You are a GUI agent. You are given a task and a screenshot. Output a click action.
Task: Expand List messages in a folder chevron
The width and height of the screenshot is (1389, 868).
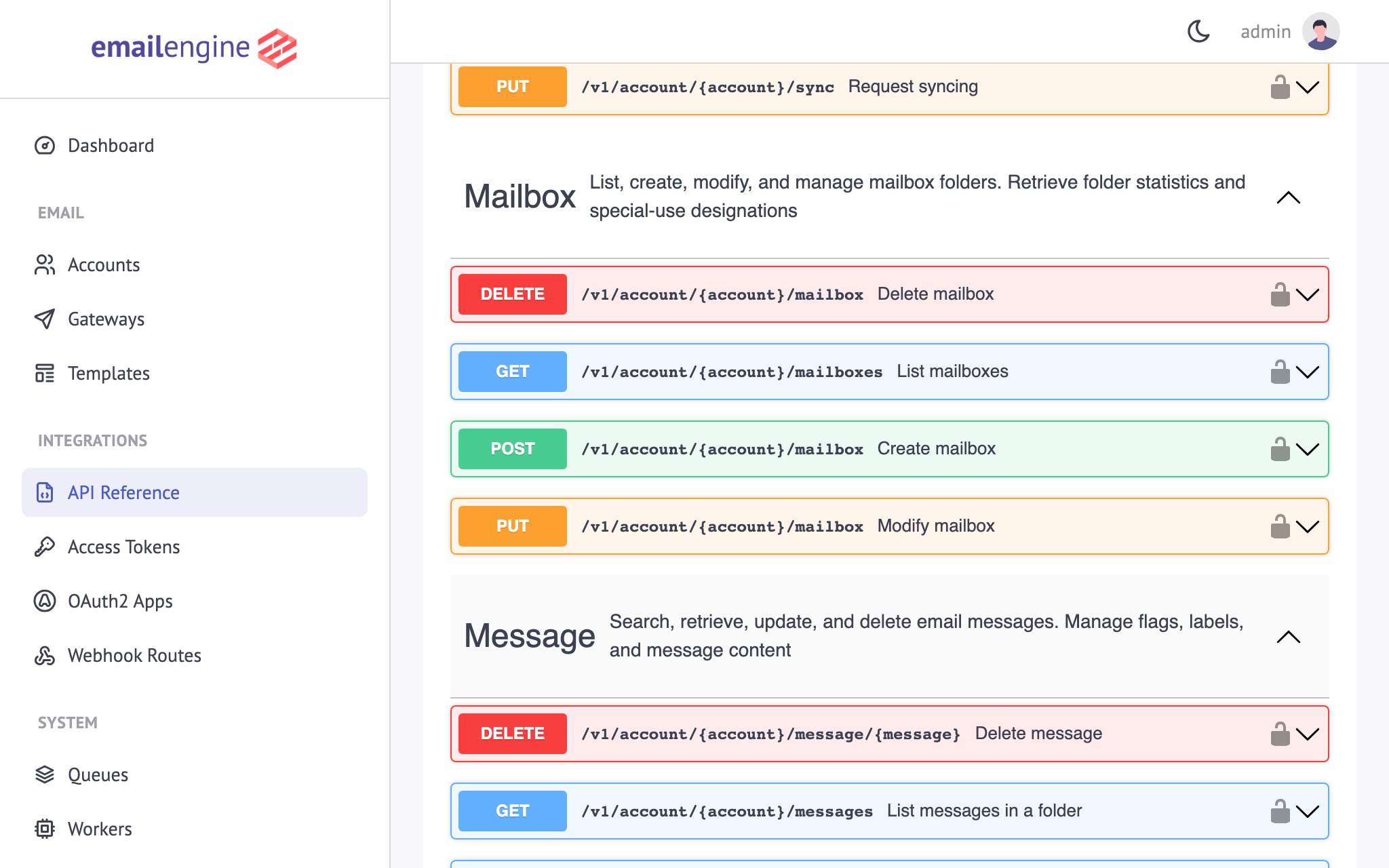coord(1308,811)
